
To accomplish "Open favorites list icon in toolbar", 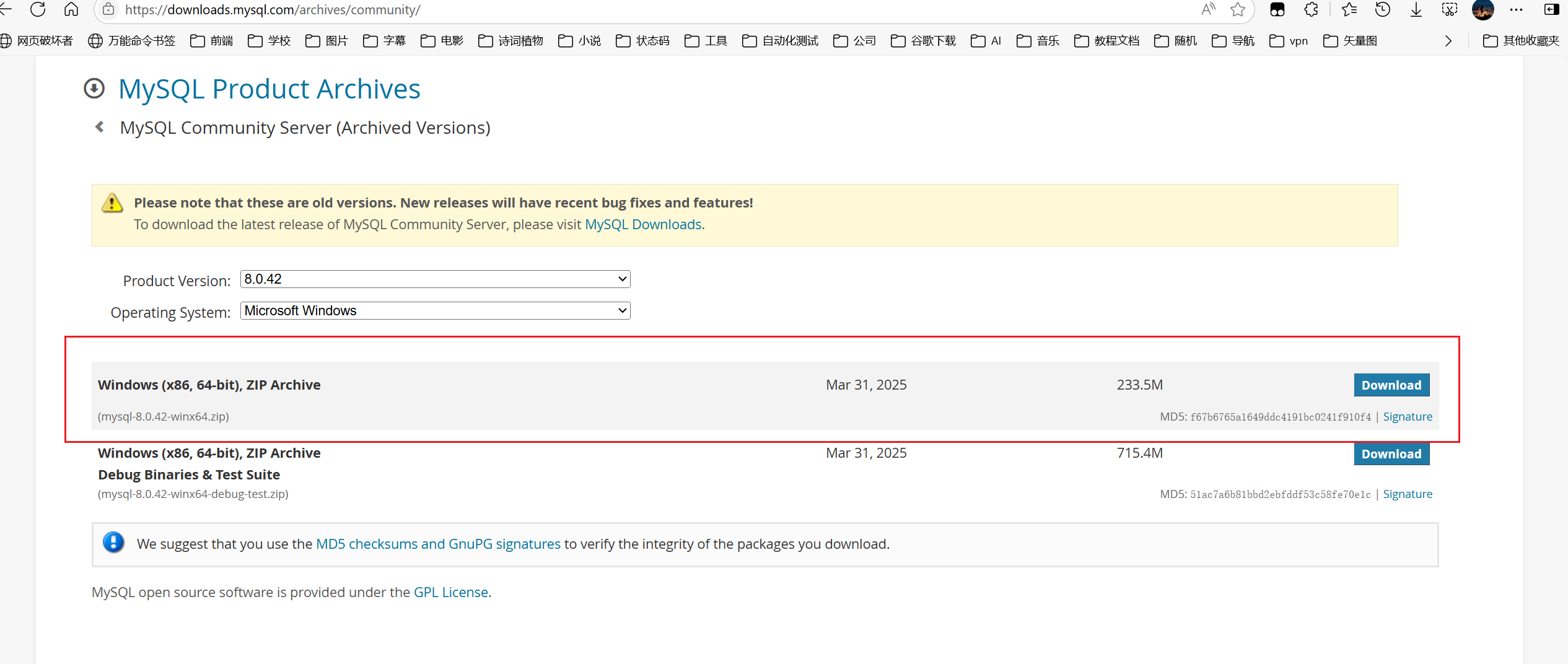I will [1349, 9].
